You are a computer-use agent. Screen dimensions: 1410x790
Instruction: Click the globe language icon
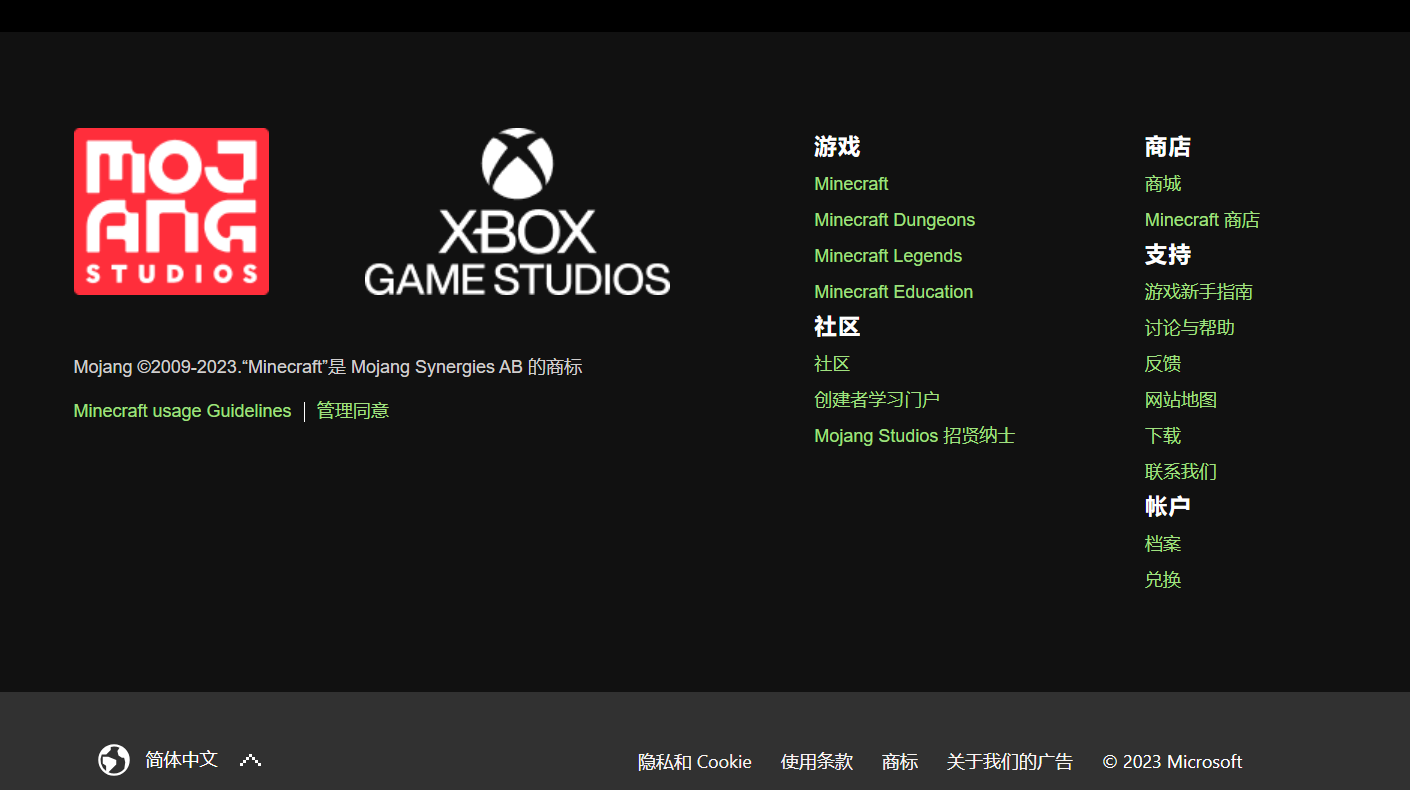(x=114, y=760)
